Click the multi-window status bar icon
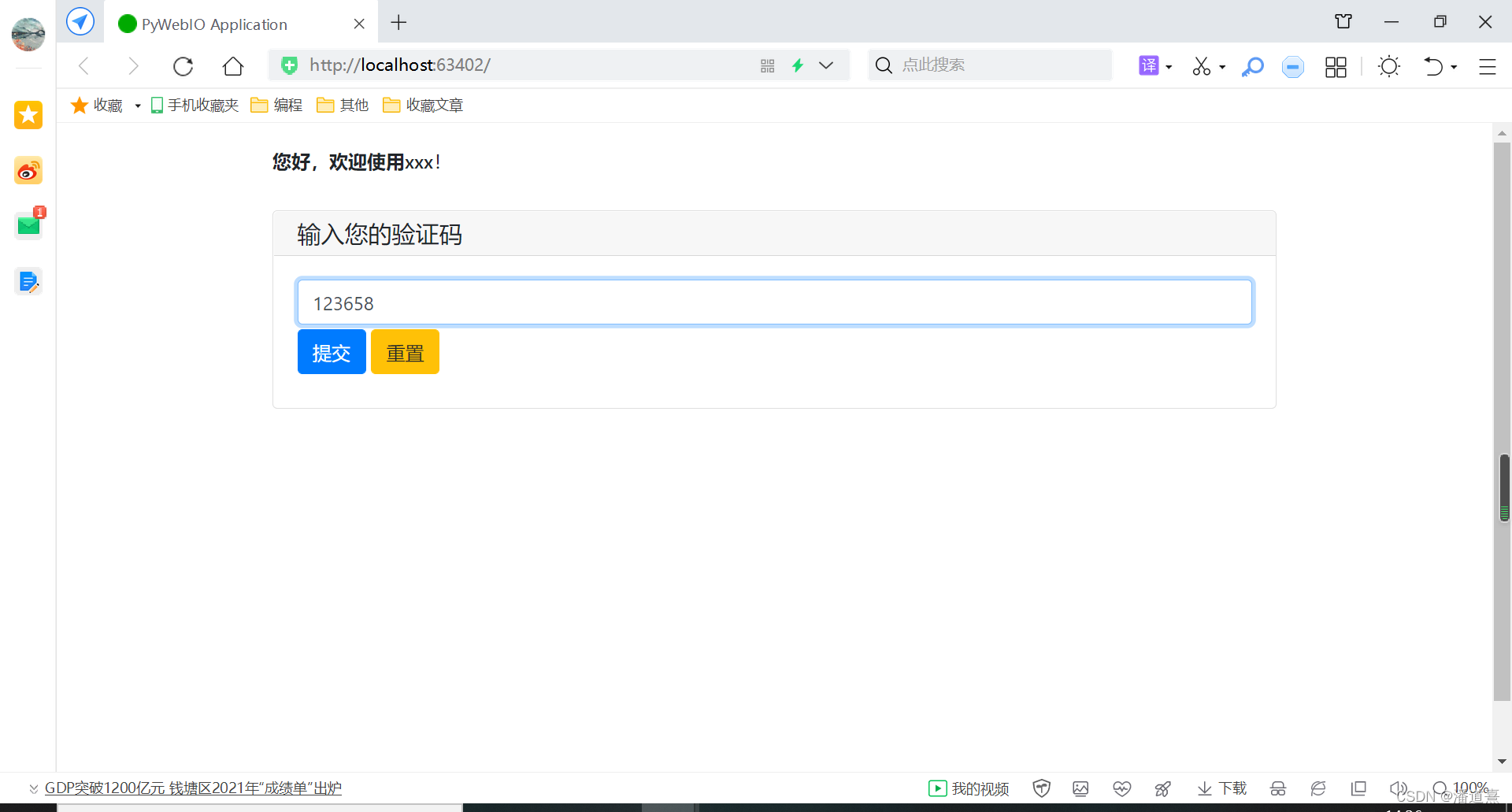The width and height of the screenshot is (1512, 812). (1358, 788)
